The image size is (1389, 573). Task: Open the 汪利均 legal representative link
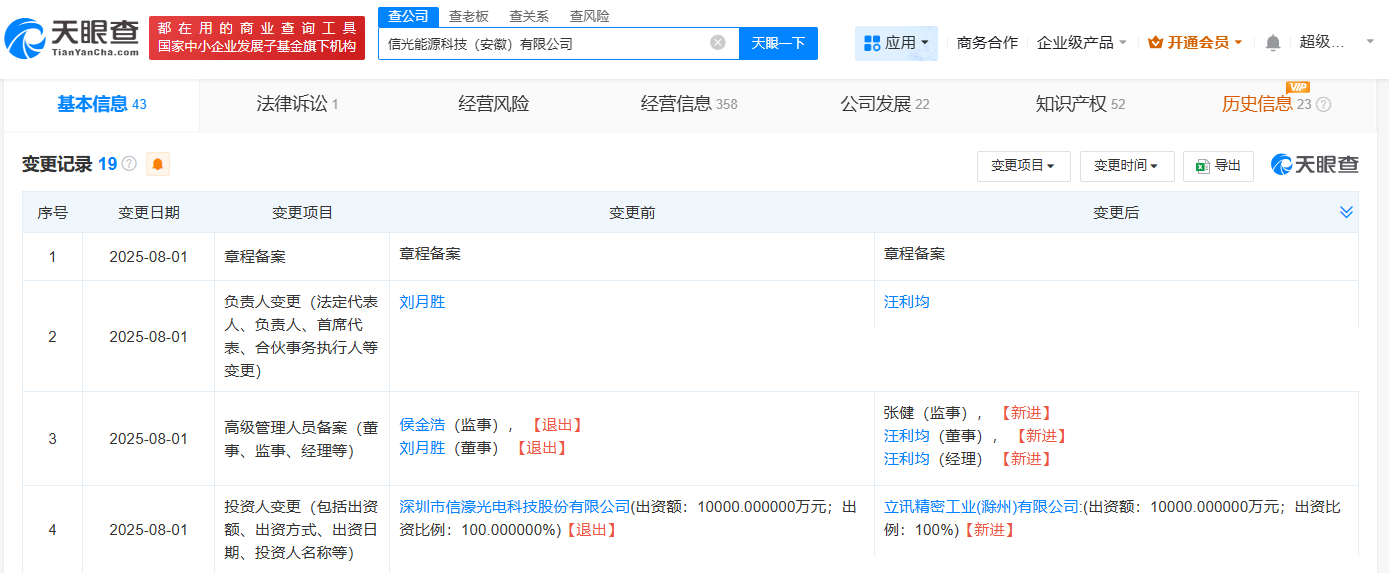pyautogui.click(x=906, y=302)
